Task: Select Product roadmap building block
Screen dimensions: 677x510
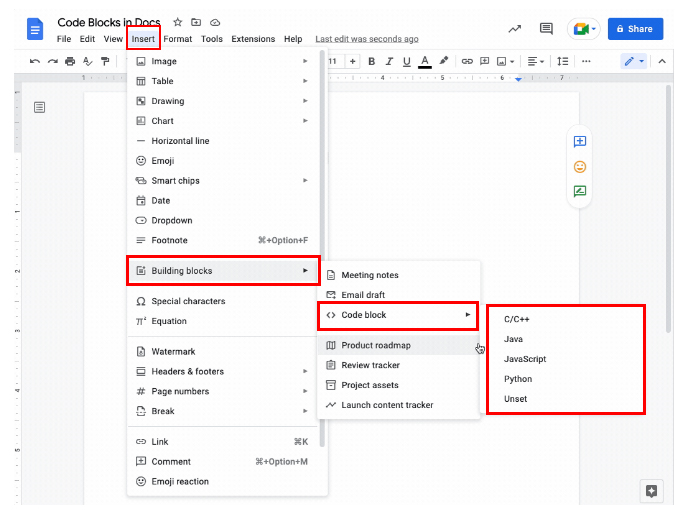Action: click(398, 345)
